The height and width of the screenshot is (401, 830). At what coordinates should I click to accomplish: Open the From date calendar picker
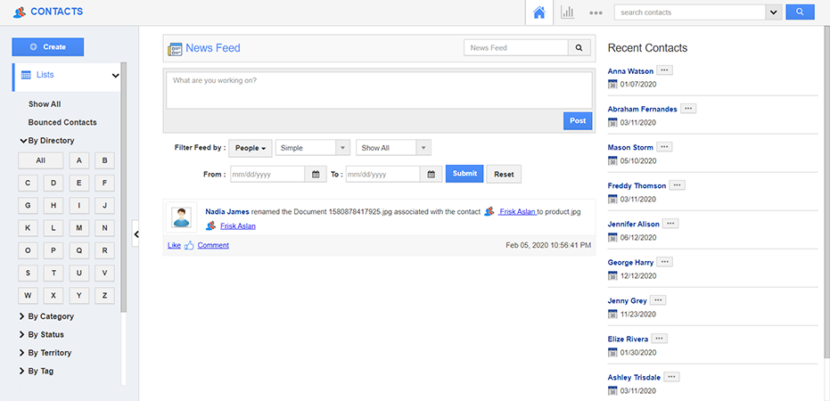click(x=317, y=174)
